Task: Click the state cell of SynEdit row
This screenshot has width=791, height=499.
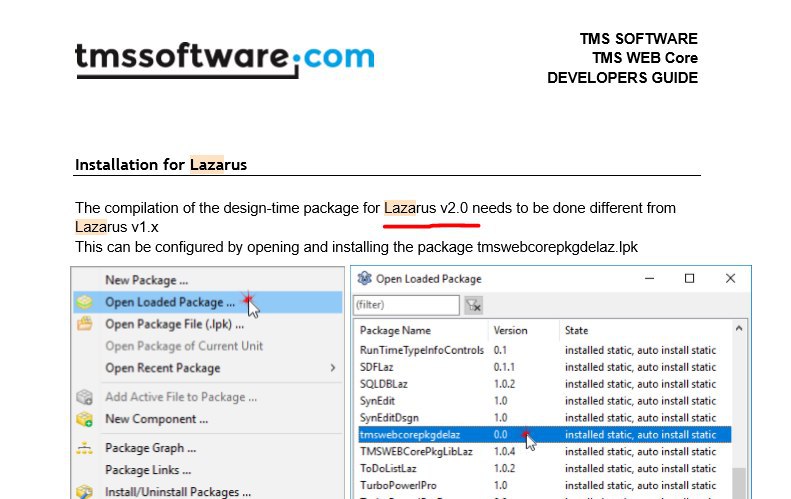Action: (640, 401)
